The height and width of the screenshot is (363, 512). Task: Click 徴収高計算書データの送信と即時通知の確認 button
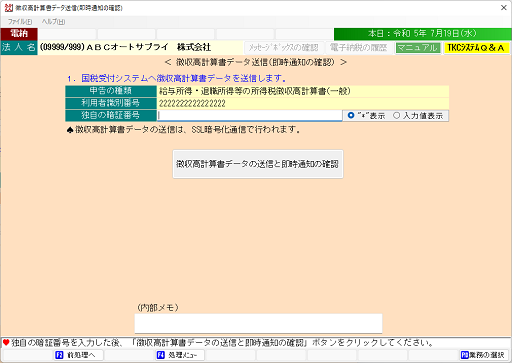(x=258, y=164)
